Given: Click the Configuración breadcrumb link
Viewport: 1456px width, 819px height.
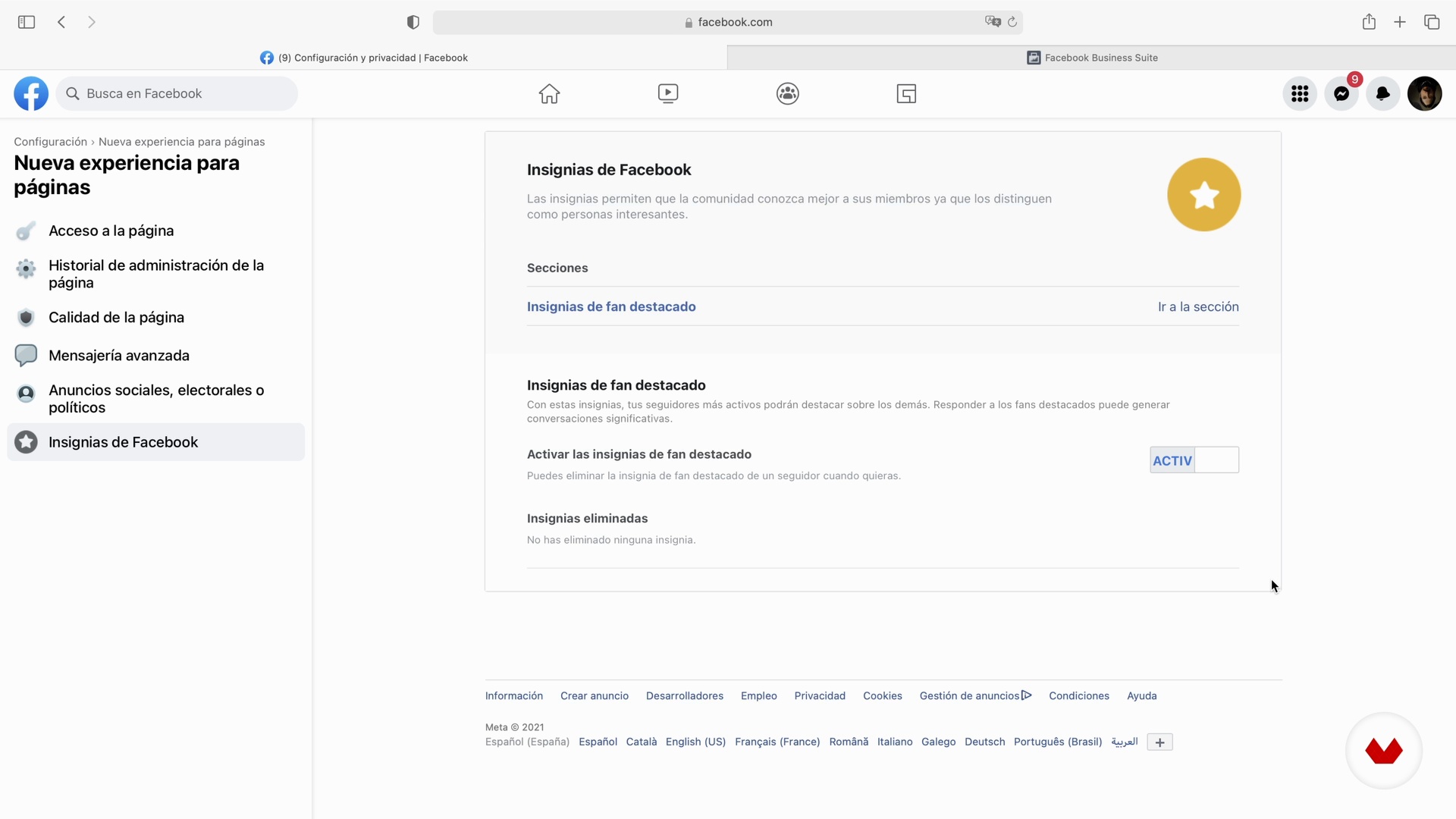Looking at the screenshot, I should [50, 142].
